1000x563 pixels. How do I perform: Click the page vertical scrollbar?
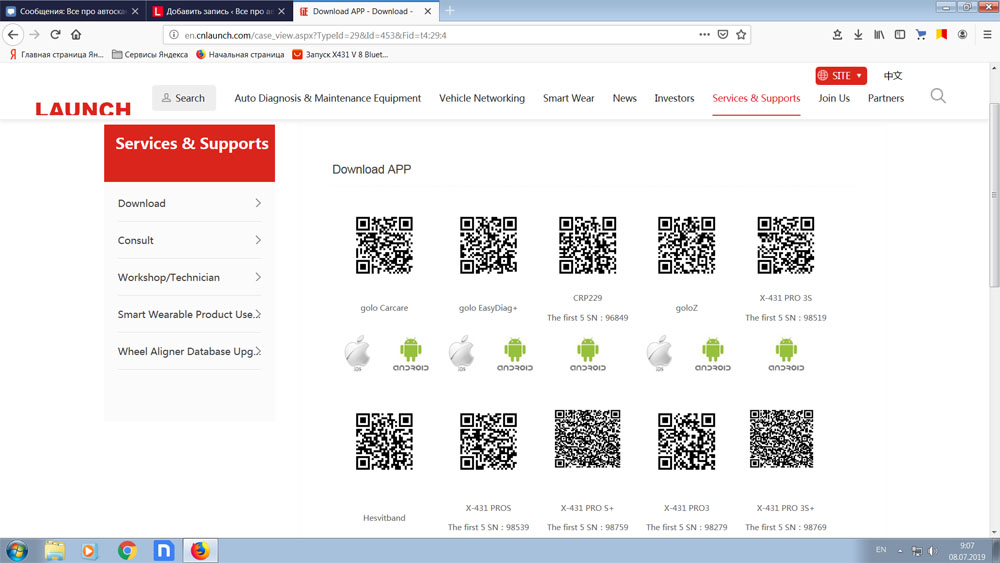pos(994,194)
